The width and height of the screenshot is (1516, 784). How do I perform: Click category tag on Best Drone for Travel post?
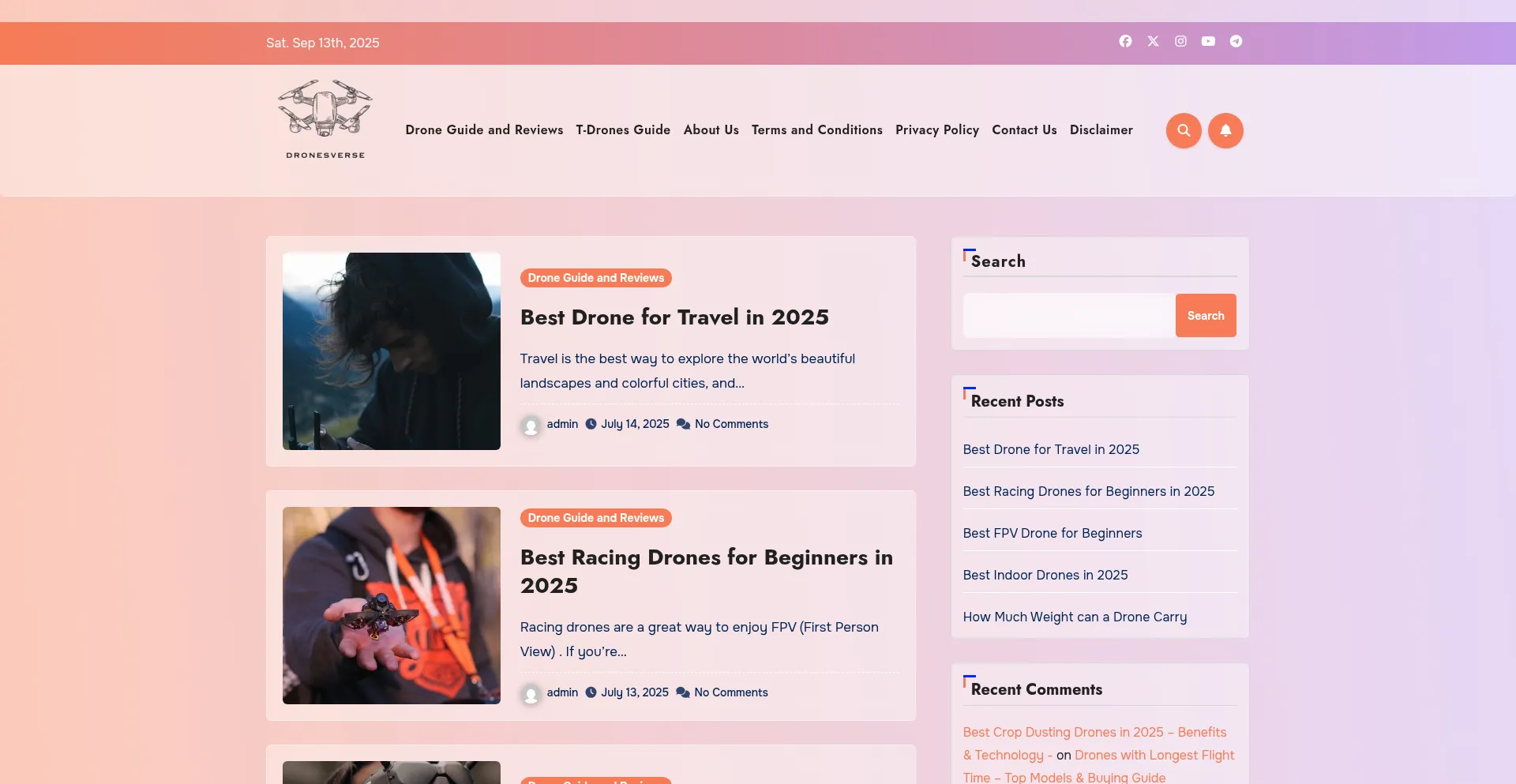point(596,278)
